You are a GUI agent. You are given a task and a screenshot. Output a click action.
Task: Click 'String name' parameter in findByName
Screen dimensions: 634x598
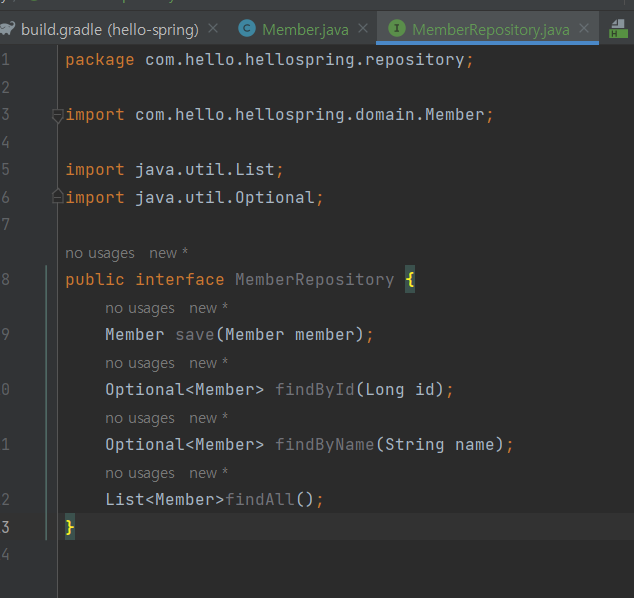coord(440,445)
